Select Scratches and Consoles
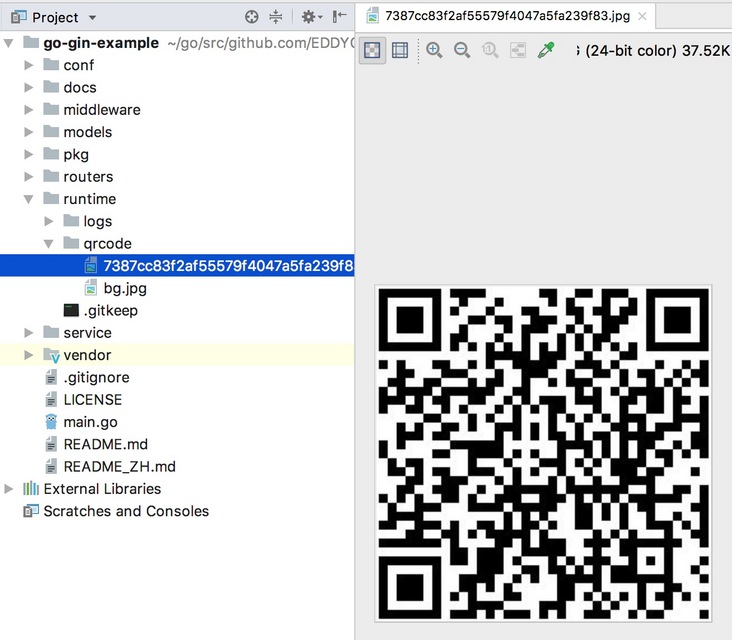The height and width of the screenshot is (640, 732). click(126, 511)
